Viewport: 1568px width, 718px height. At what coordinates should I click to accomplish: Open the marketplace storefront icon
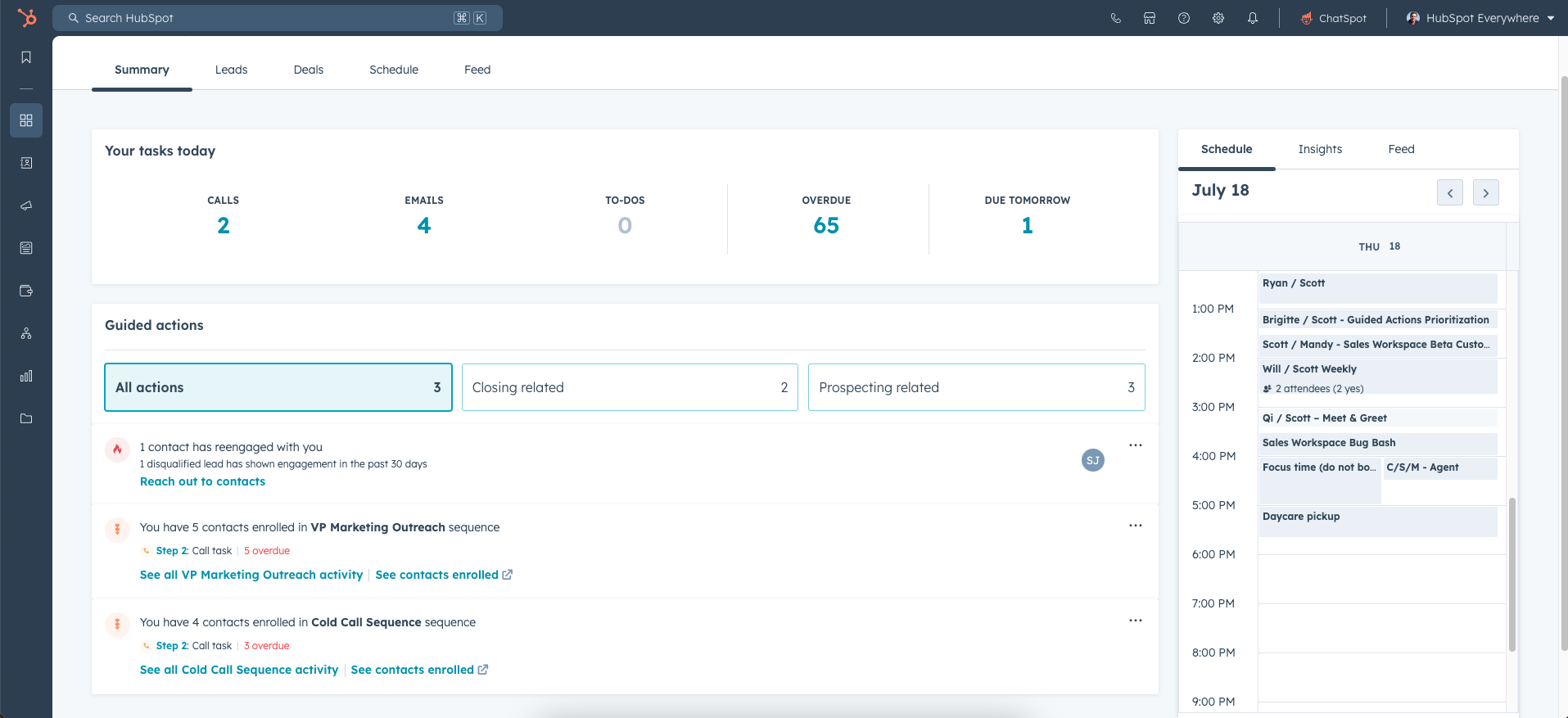1150,18
